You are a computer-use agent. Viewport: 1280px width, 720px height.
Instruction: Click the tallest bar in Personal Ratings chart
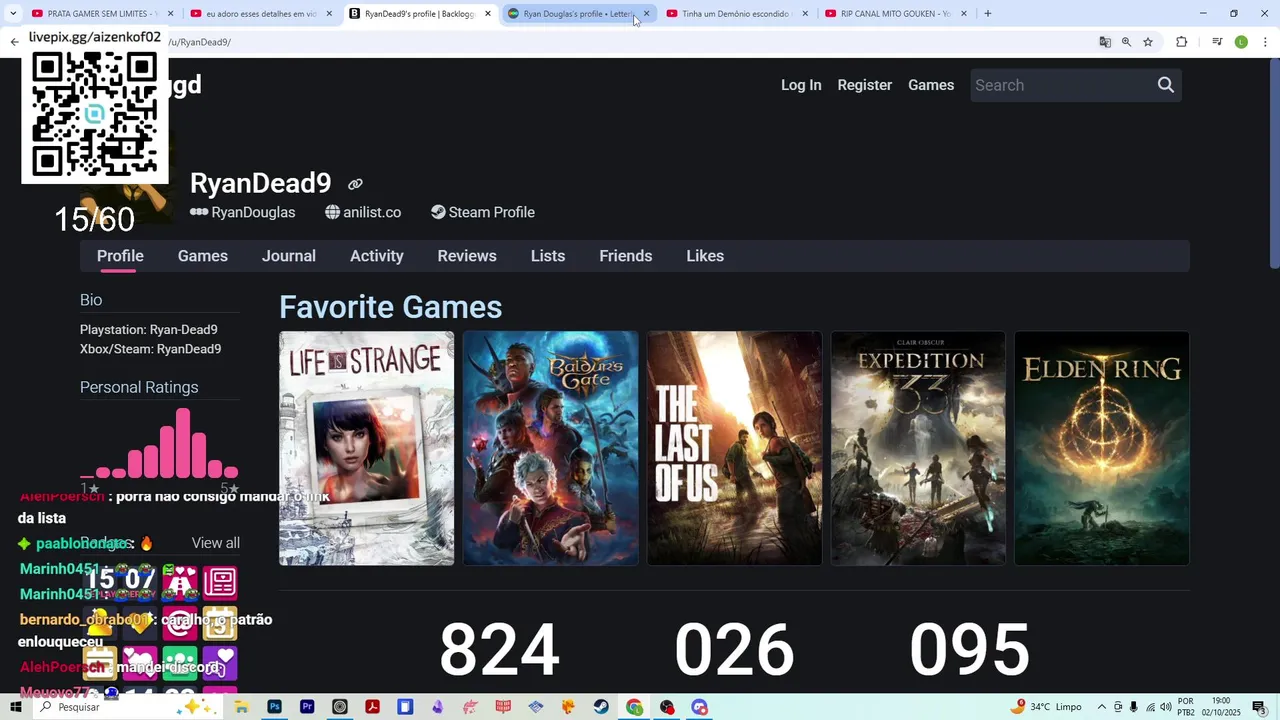[x=183, y=443]
